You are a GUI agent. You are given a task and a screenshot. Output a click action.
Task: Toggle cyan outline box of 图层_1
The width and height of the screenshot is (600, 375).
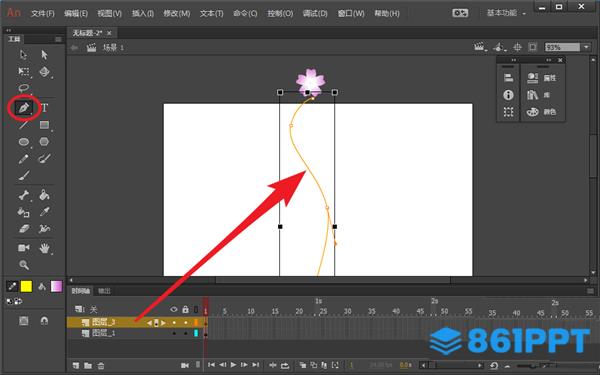tap(196, 333)
